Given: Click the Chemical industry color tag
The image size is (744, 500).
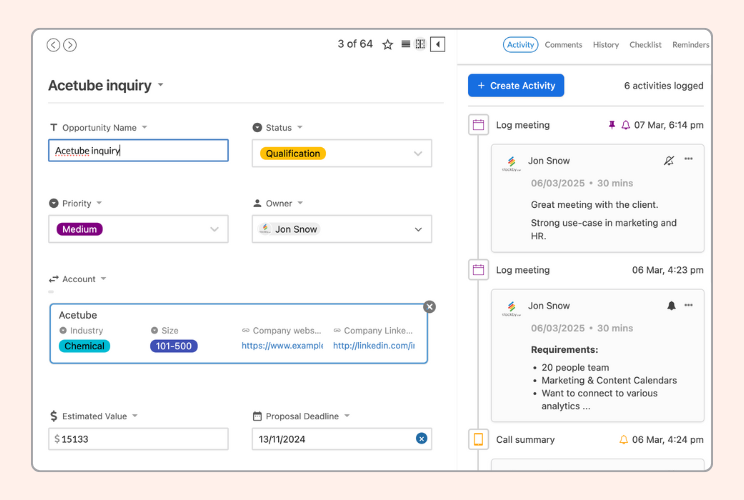Looking at the screenshot, I should tap(84, 346).
